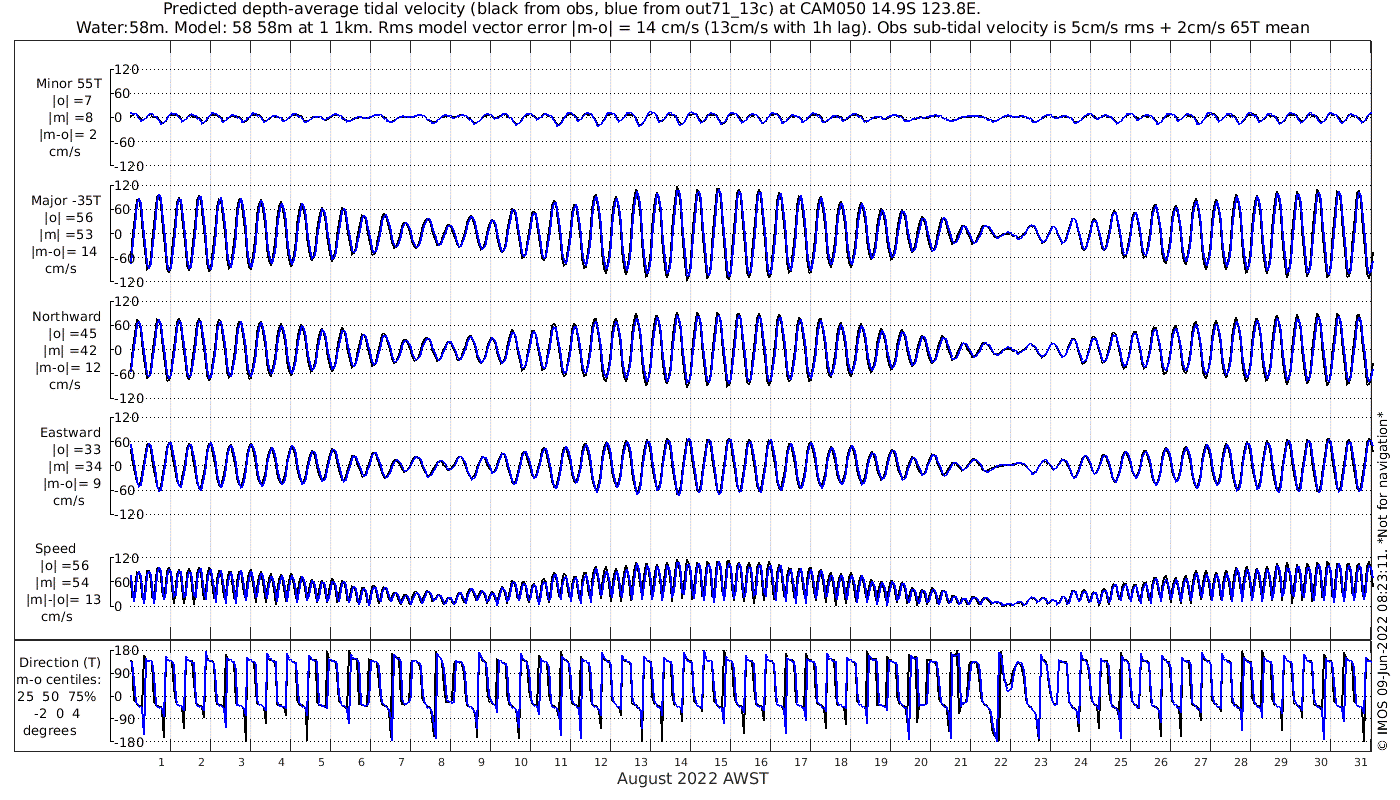Click the 'Eastward' panel label
Viewport: 1400px width, 800px height.
(70, 432)
